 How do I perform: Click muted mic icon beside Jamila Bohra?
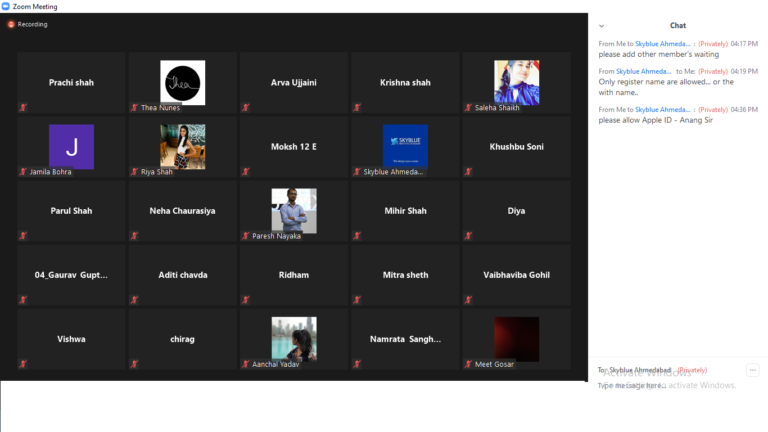pos(23,172)
